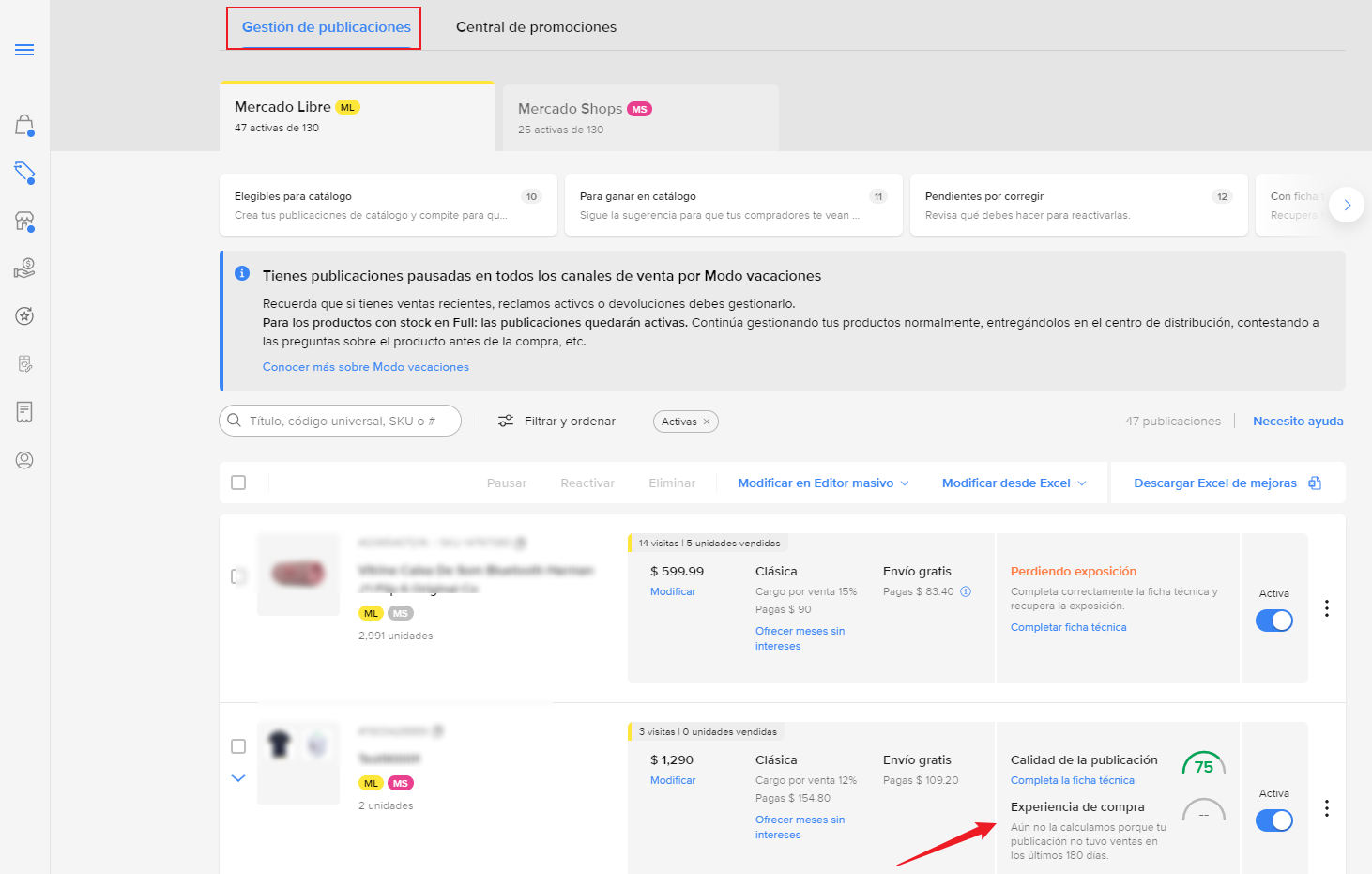Open the hand with coin icon
1372x874 pixels.
[24, 268]
